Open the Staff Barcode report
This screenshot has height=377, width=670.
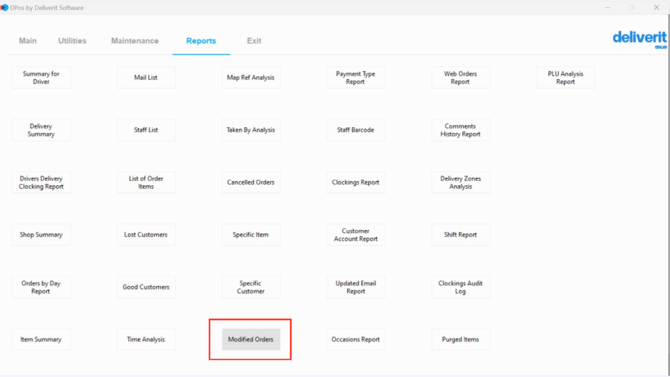pos(356,130)
